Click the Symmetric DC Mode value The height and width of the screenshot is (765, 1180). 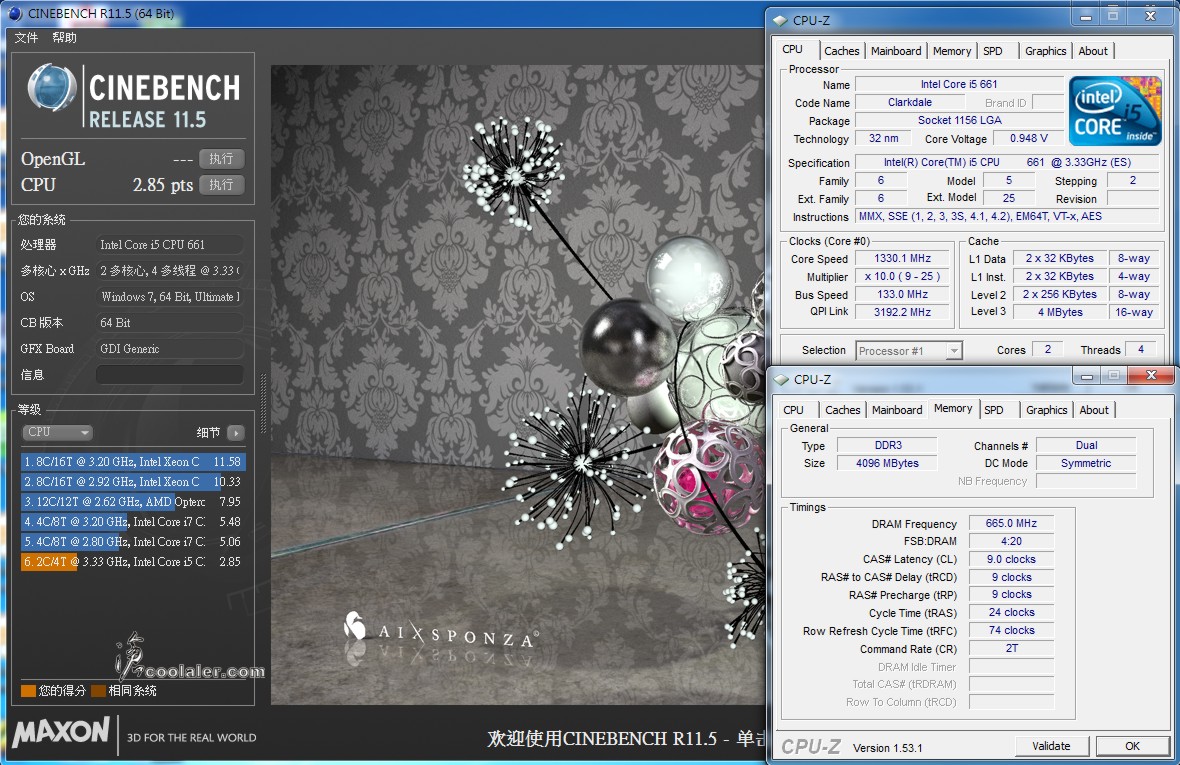click(1085, 463)
